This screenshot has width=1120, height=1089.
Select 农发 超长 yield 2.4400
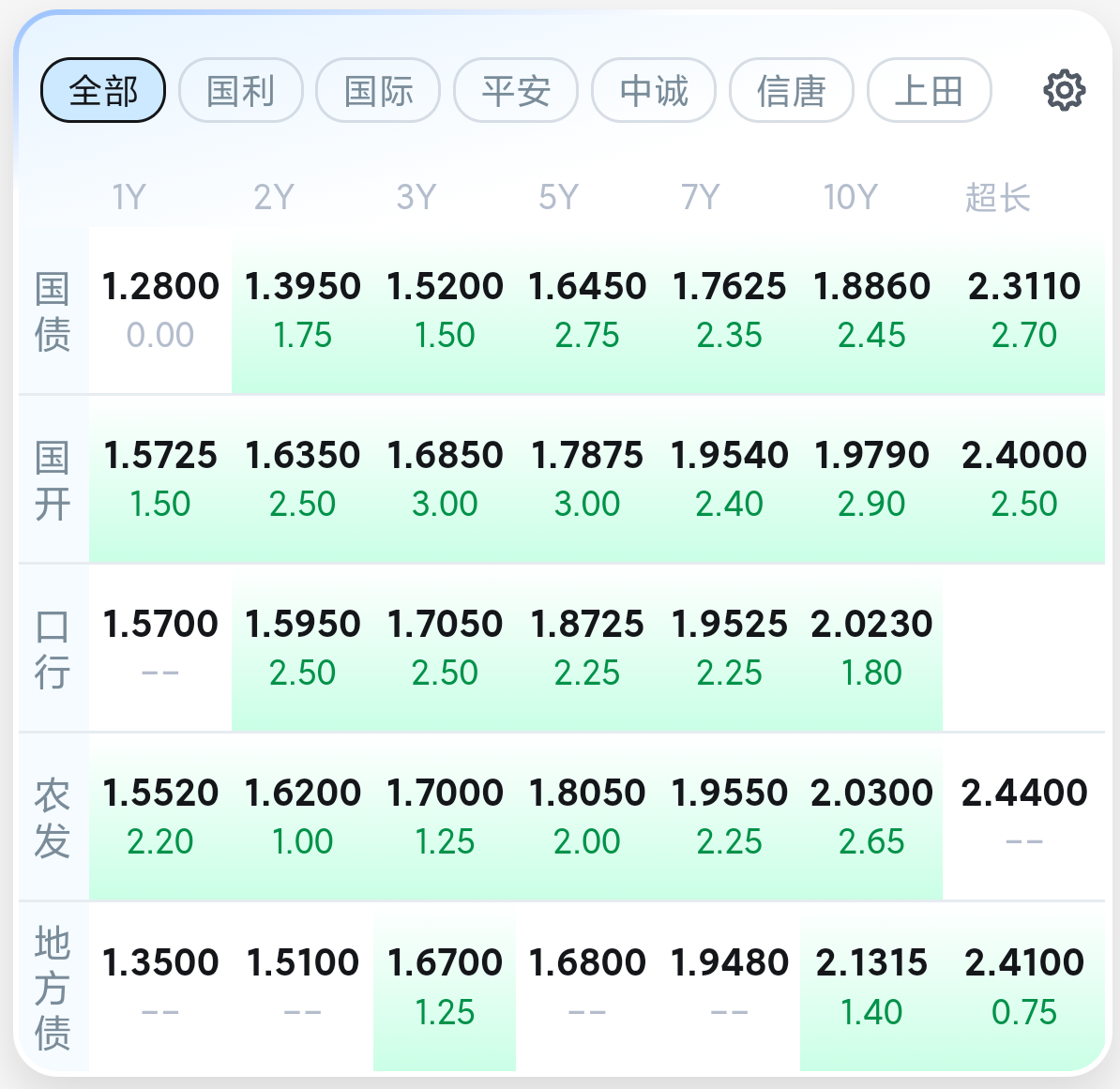pos(1023,816)
